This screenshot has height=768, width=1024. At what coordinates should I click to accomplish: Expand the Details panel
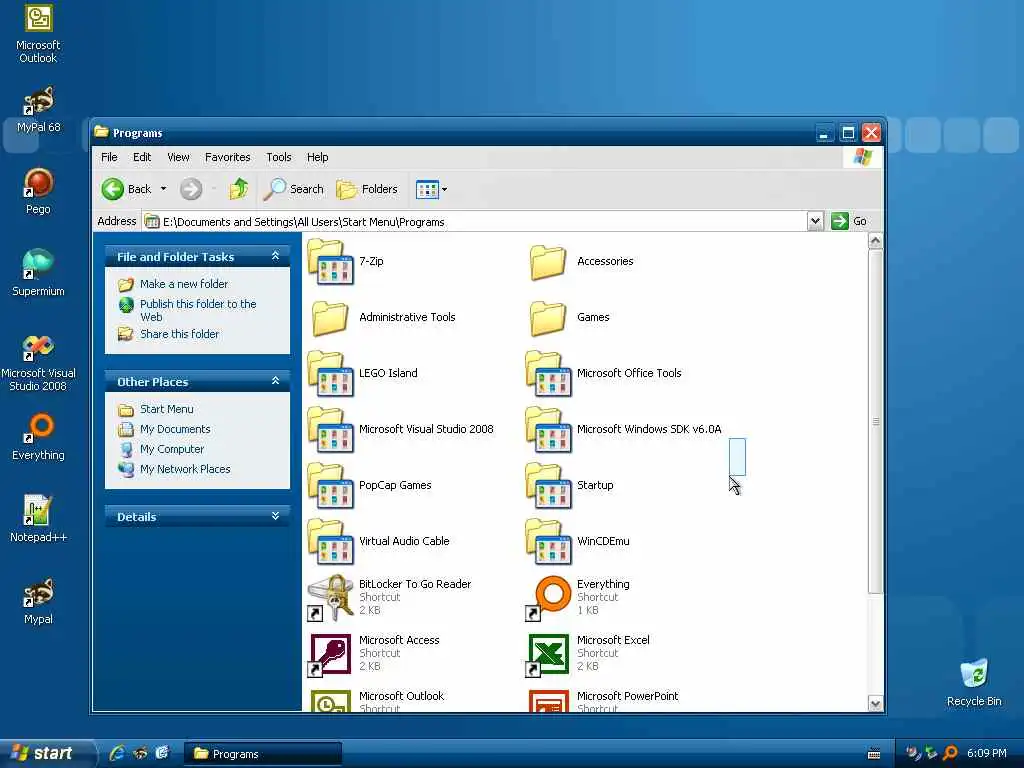pyautogui.click(x=276, y=516)
